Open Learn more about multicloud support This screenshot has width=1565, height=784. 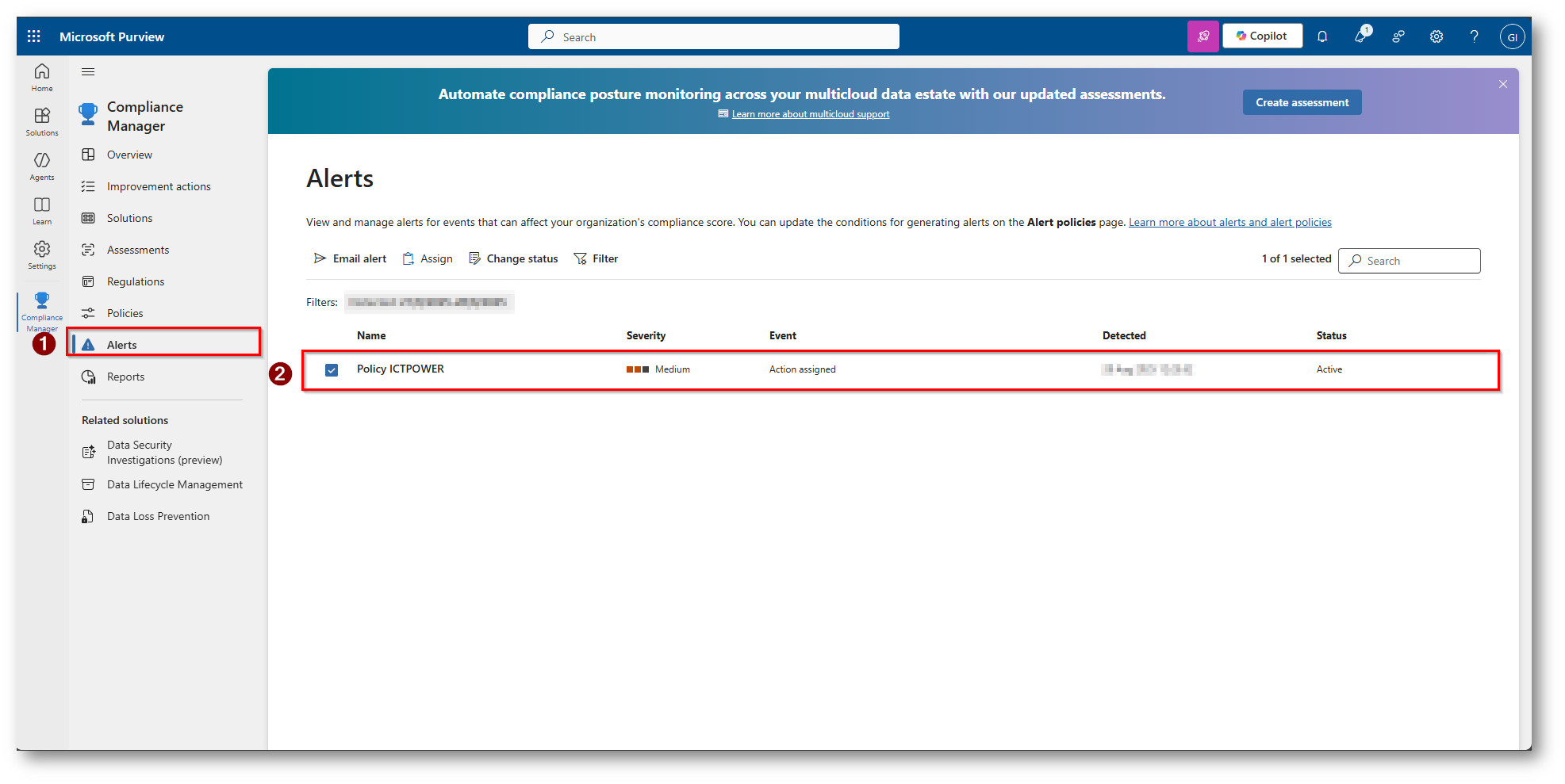tap(811, 114)
